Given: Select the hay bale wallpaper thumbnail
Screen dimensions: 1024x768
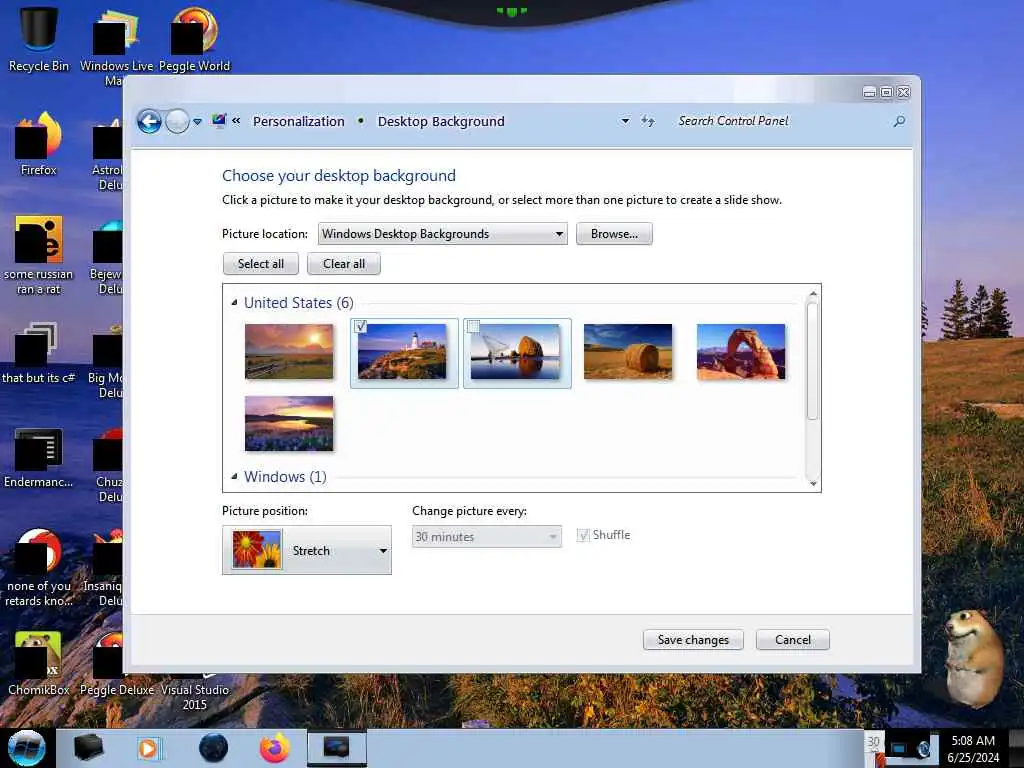Looking at the screenshot, I should 628,351.
